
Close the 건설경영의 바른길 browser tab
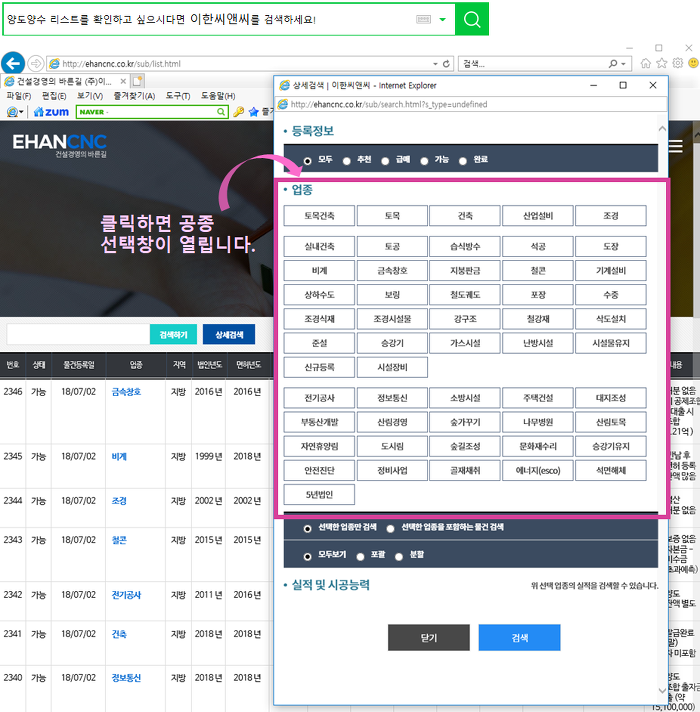(123, 81)
